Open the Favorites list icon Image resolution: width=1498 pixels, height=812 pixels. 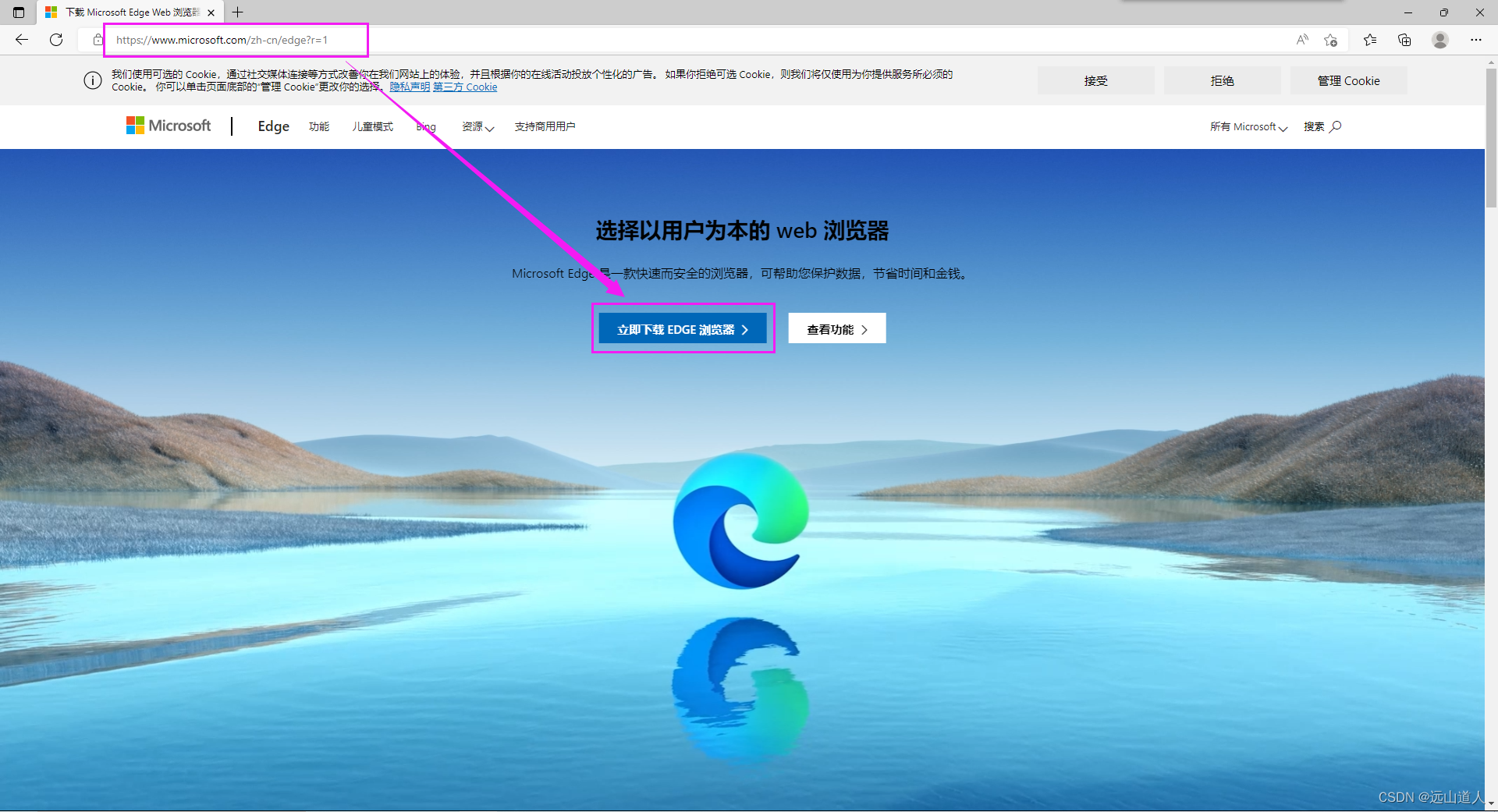[1370, 40]
